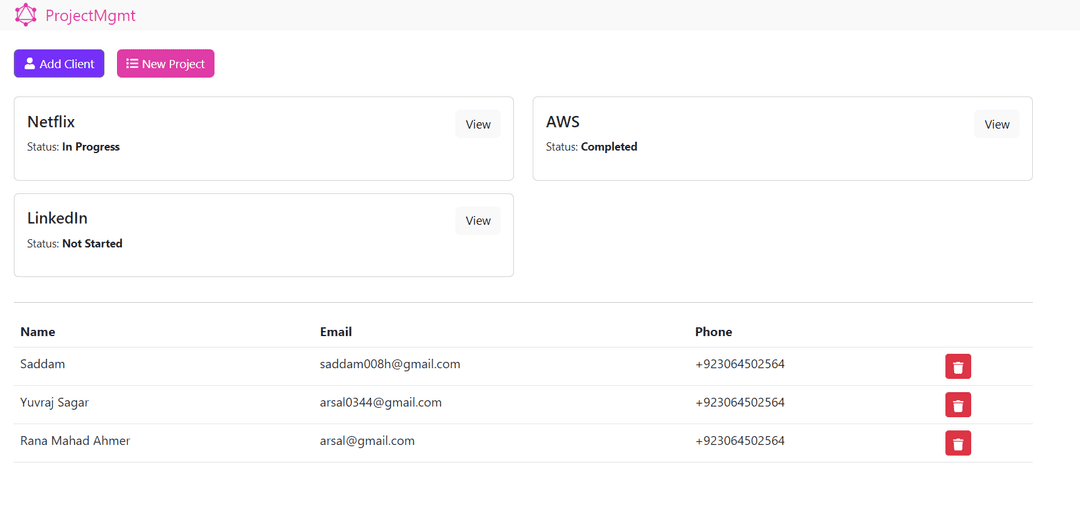Click the AWS project card heading

(563, 122)
